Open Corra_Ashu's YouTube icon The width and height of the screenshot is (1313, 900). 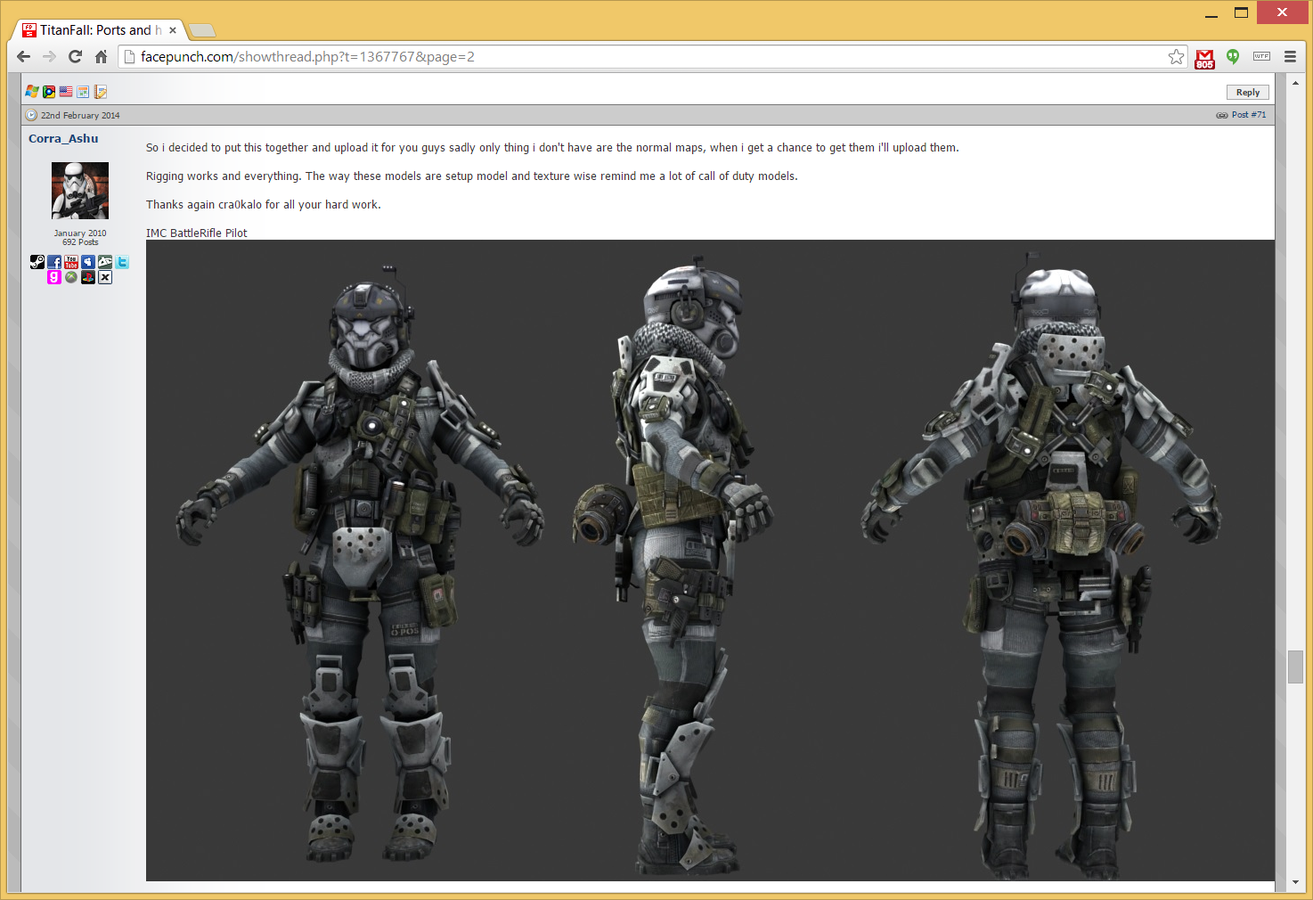[71, 262]
